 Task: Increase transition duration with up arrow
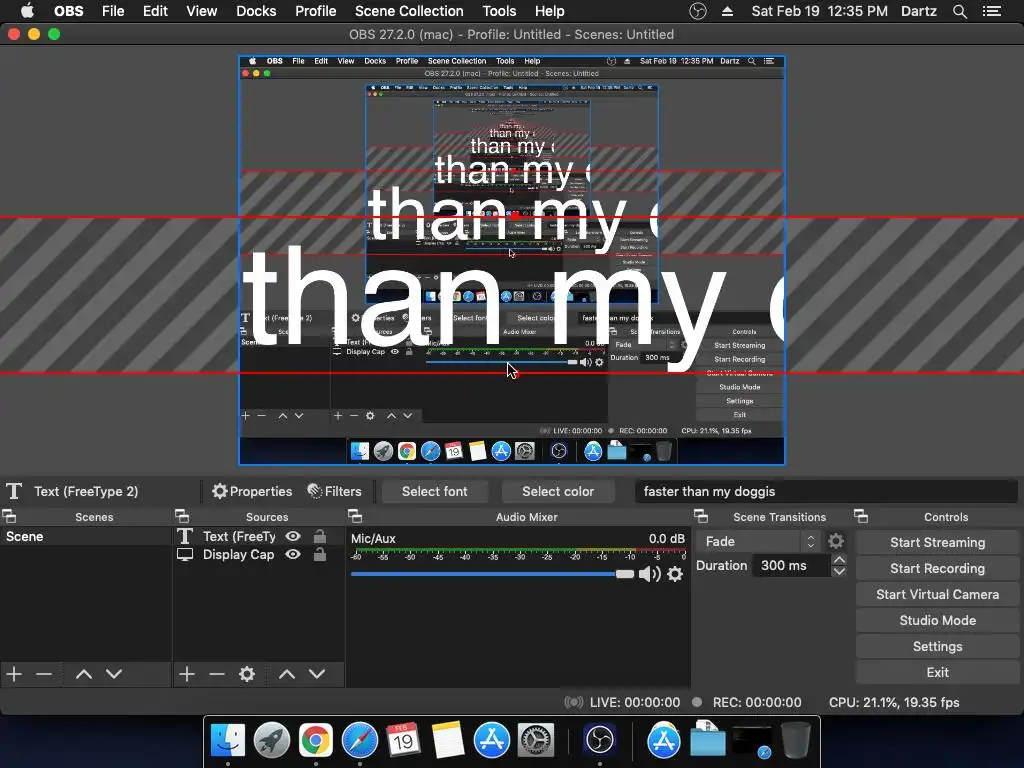coord(839,560)
